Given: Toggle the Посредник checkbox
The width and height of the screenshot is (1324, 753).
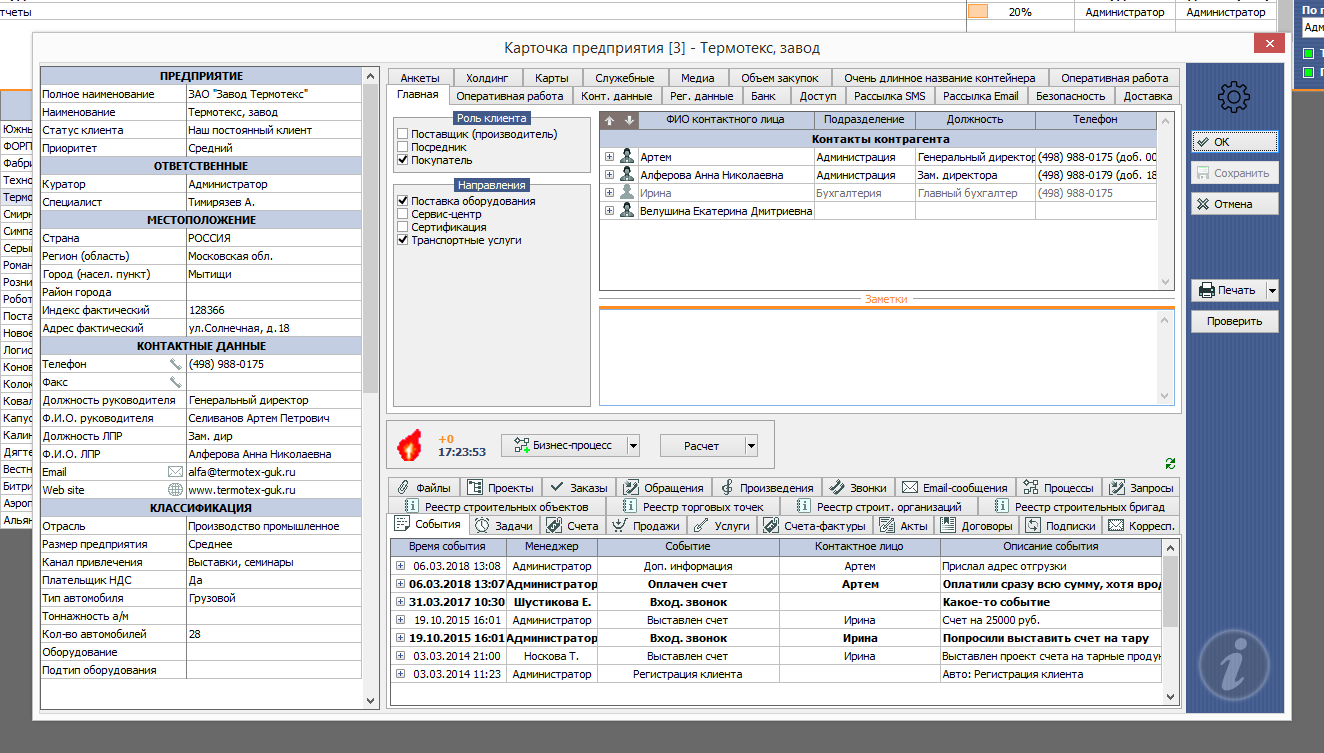Looking at the screenshot, I should (402, 147).
